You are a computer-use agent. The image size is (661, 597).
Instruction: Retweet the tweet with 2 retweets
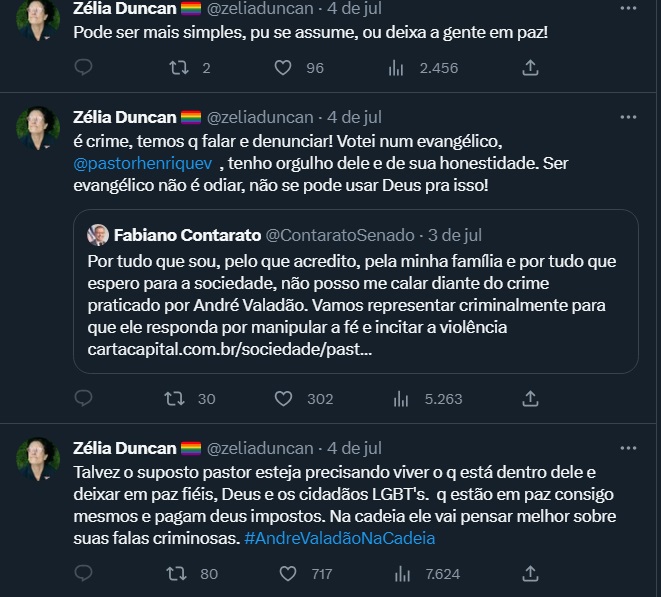pyautogui.click(x=178, y=68)
